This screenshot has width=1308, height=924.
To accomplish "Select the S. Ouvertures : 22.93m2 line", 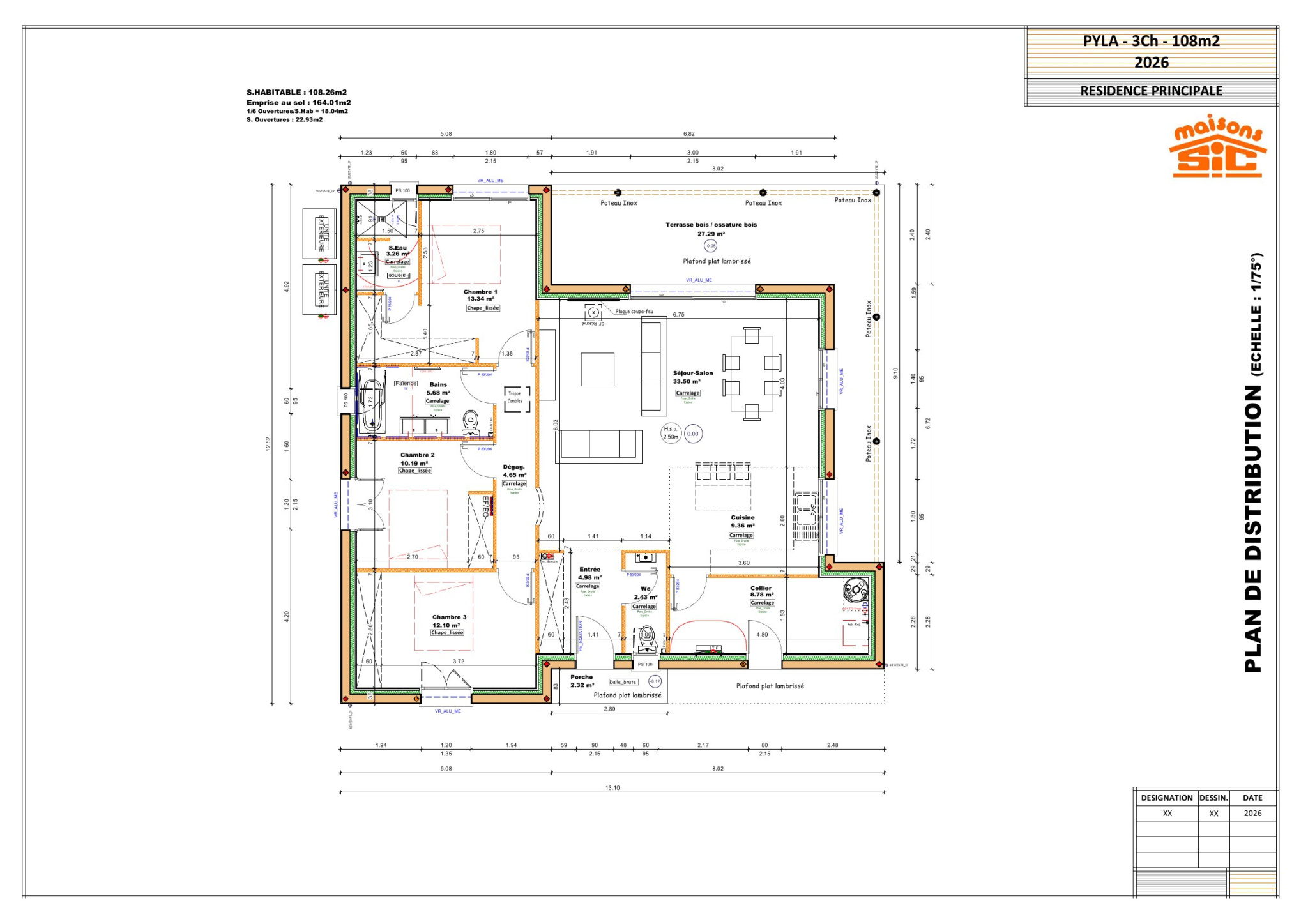I will tap(284, 119).
